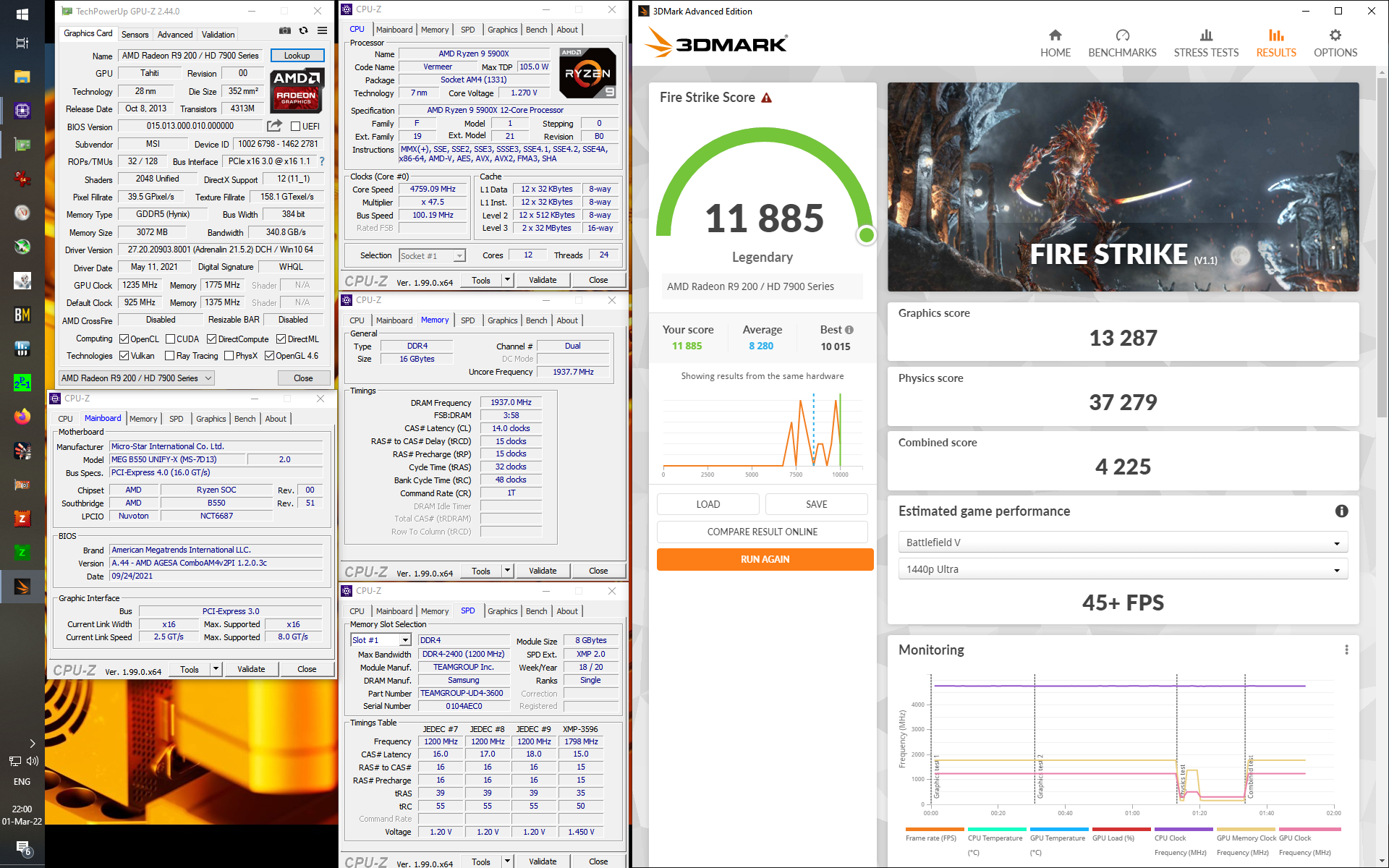Click GPU Load (%) red legend swatch

(1121, 829)
